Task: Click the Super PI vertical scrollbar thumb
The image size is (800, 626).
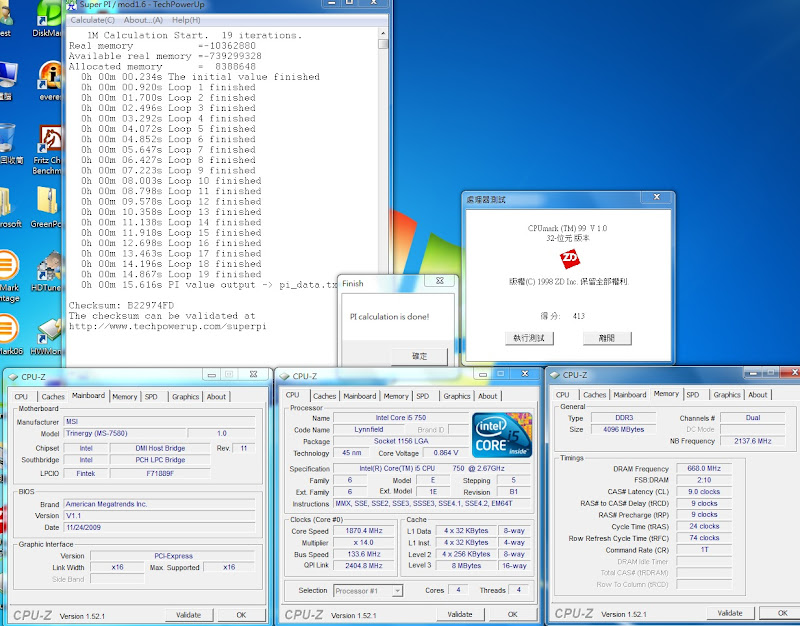Action: (x=383, y=44)
